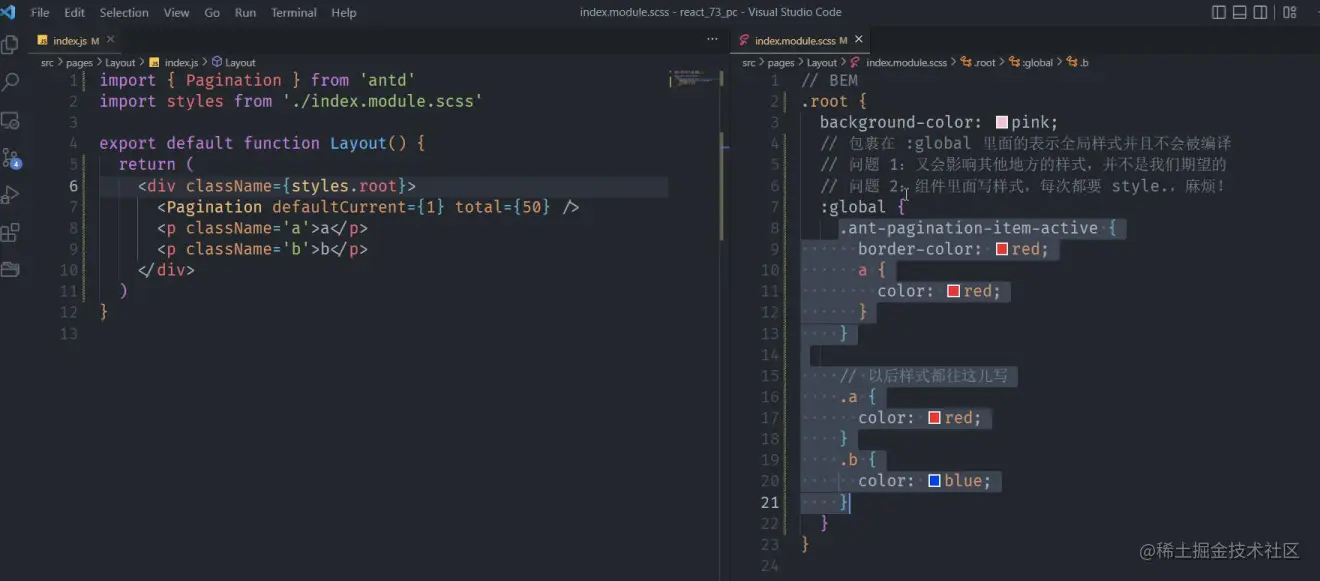Open the Remote Explorer view icon
1320x581 pixels.
[10, 120]
